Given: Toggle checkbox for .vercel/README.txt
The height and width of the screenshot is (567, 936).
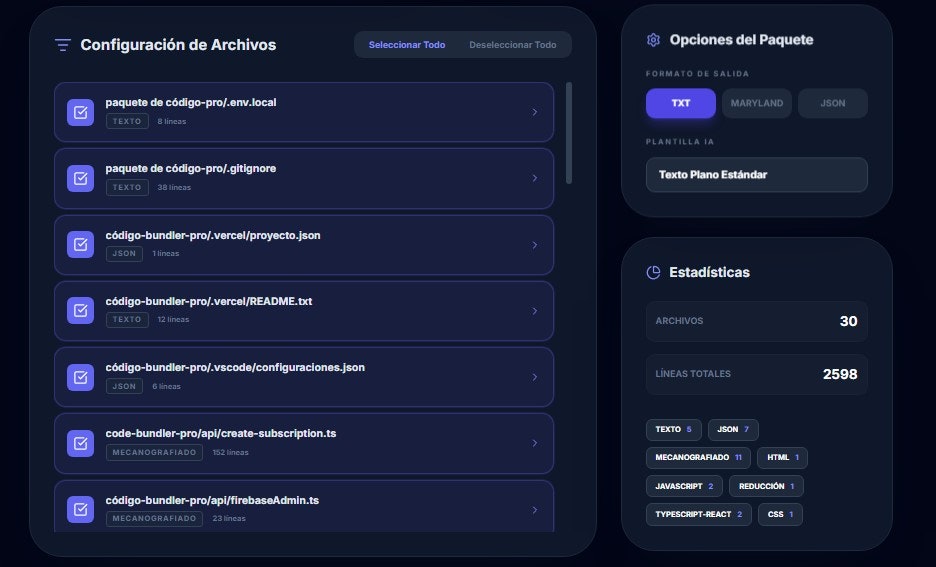Looking at the screenshot, I should pyautogui.click(x=81, y=311).
